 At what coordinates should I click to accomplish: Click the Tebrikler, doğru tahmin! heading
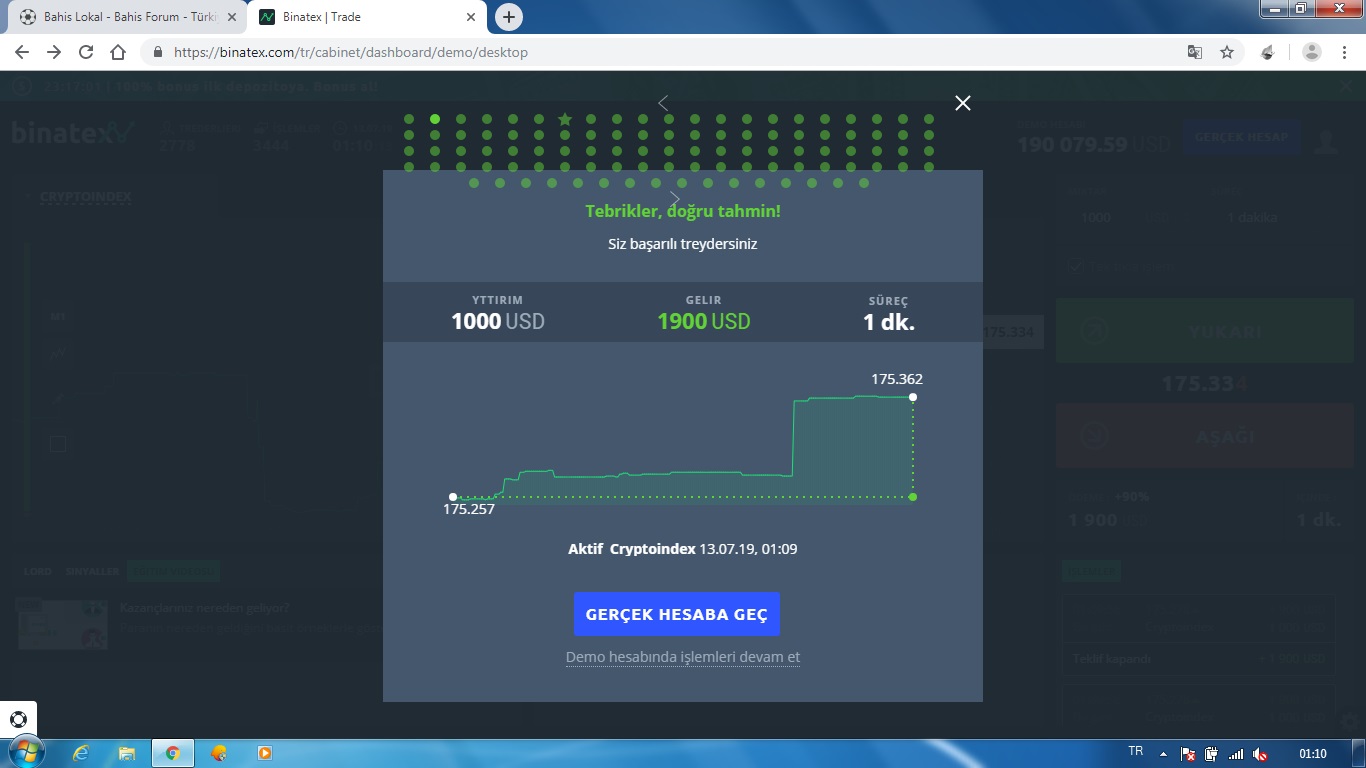click(683, 211)
